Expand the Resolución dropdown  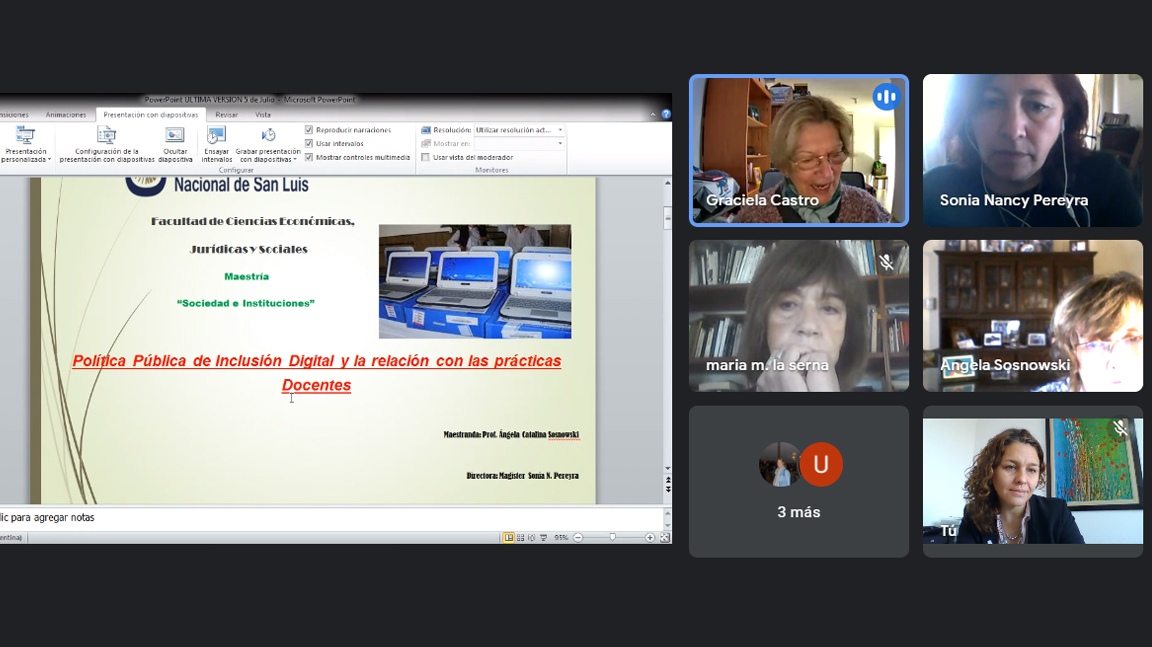pyautogui.click(x=560, y=130)
